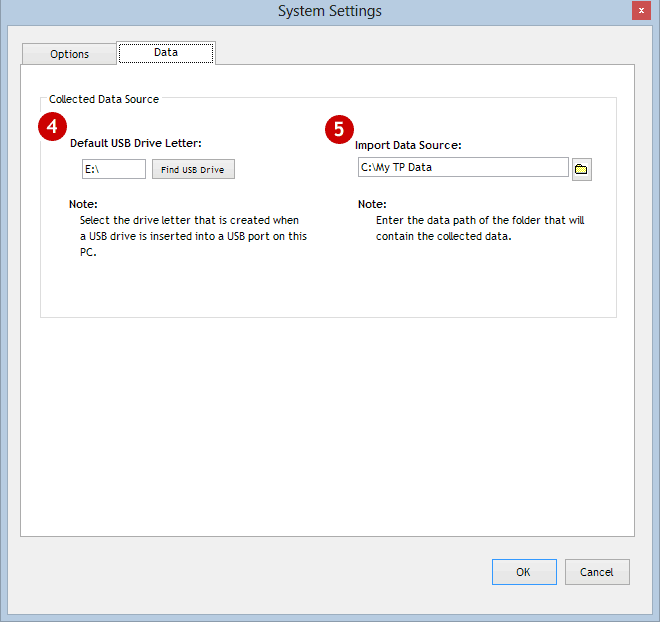This screenshot has height=622, width=660.
Task: Click the Import Data Source path field
Action: point(462,167)
